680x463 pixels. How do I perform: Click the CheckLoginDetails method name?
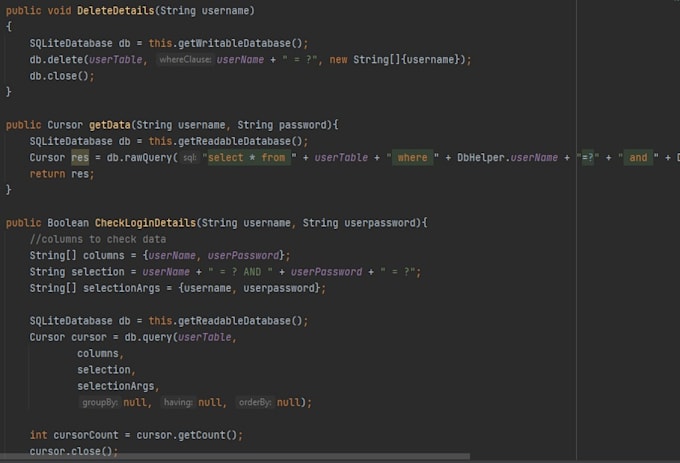click(x=145, y=223)
